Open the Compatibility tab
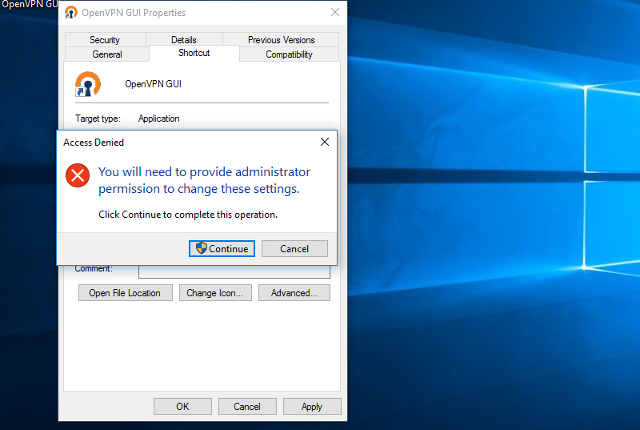640x430 pixels. [x=289, y=54]
